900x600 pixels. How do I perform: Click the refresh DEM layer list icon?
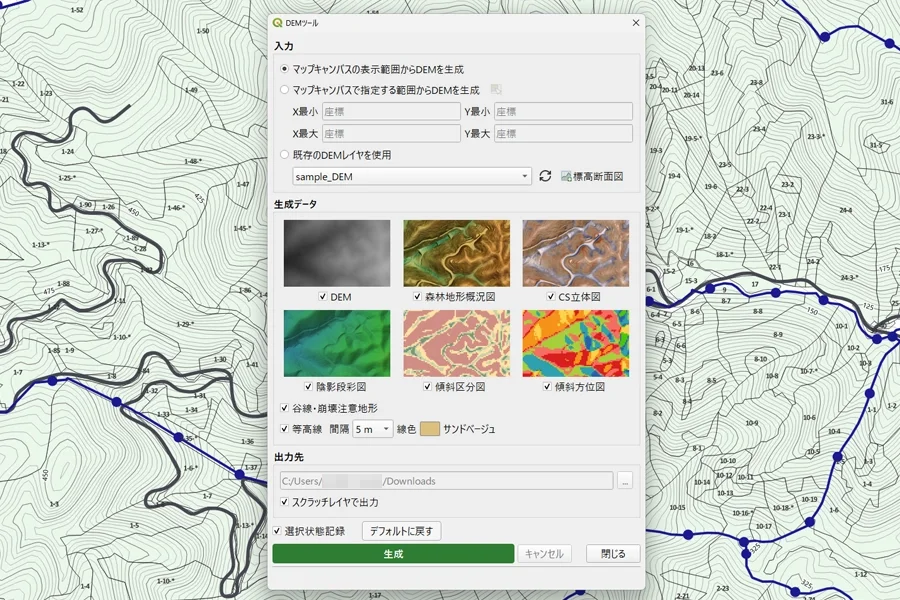click(545, 176)
